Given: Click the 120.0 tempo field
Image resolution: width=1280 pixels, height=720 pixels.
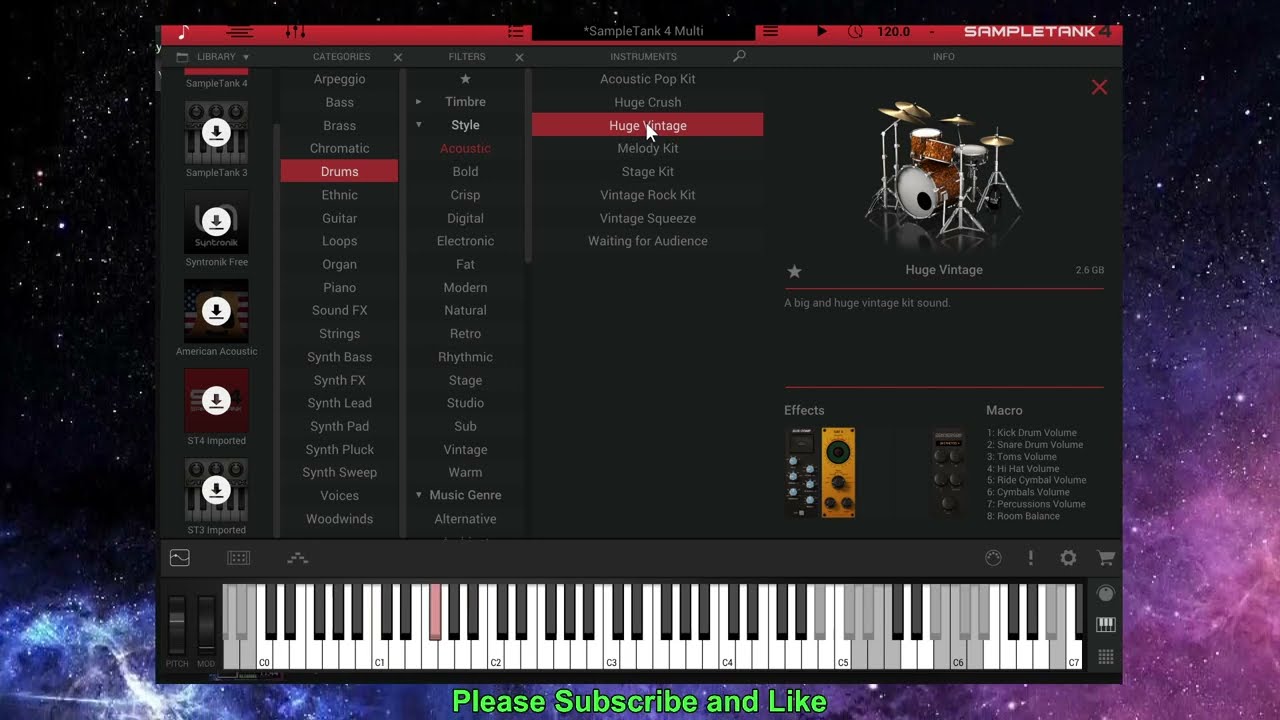Looking at the screenshot, I should pyautogui.click(x=893, y=32).
